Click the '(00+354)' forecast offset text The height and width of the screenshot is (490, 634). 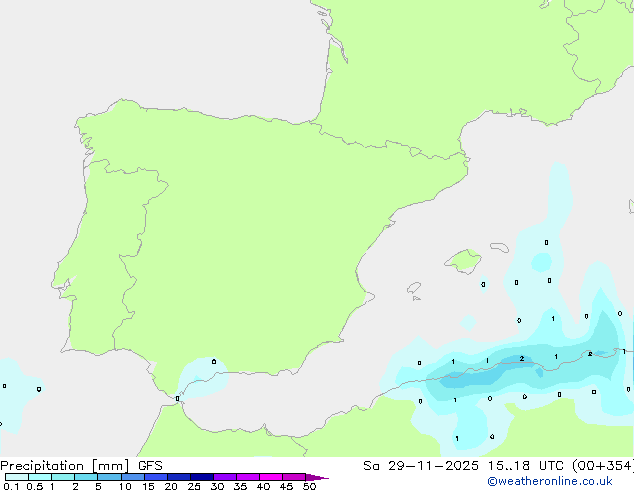(603, 466)
